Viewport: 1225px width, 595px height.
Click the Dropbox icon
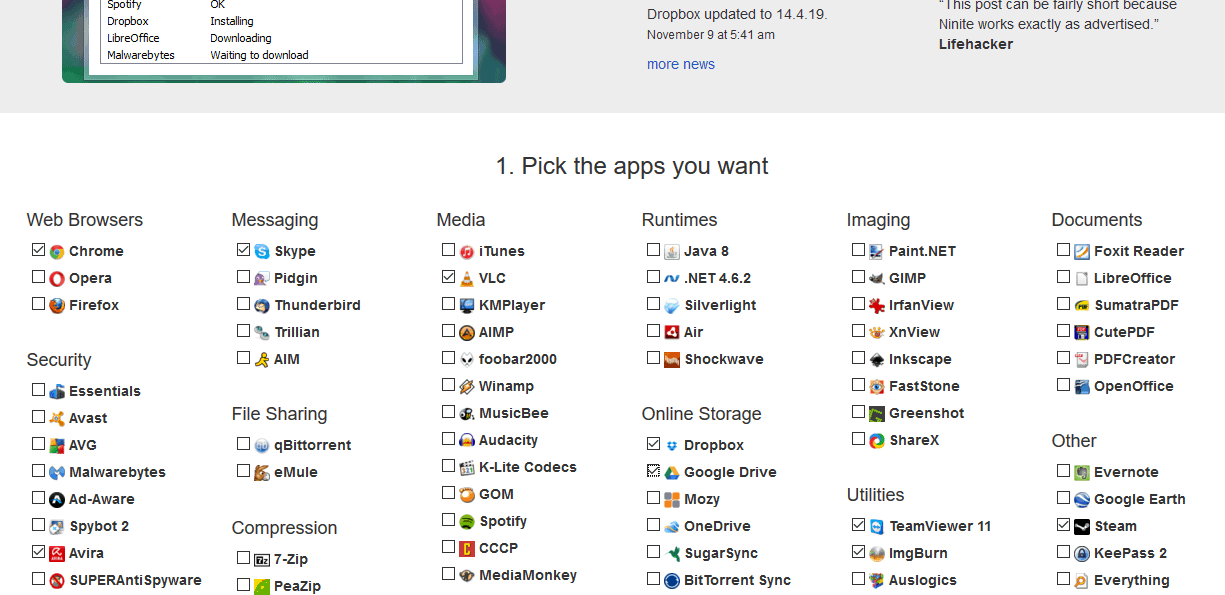coord(672,446)
